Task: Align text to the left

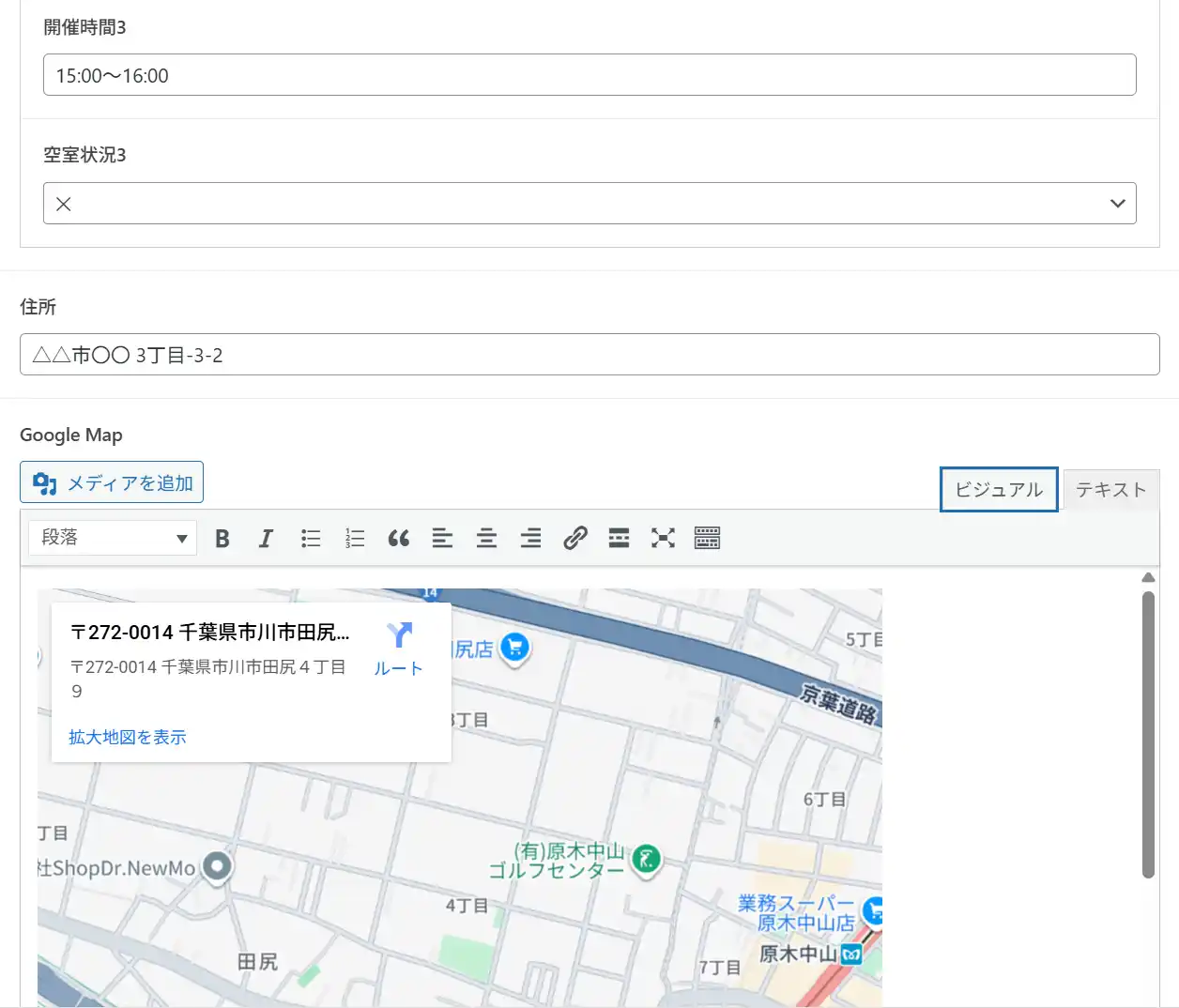Action: (442, 538)
